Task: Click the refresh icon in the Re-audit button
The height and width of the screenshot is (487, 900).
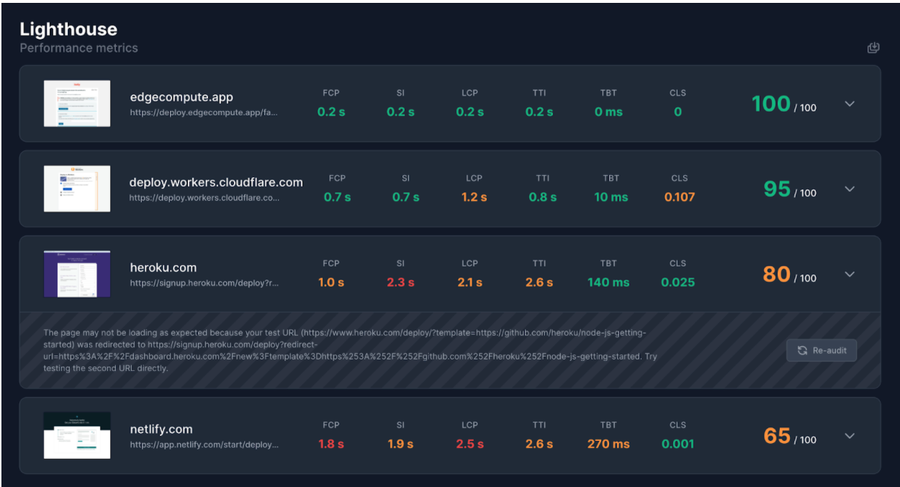Action: (802, 350)
